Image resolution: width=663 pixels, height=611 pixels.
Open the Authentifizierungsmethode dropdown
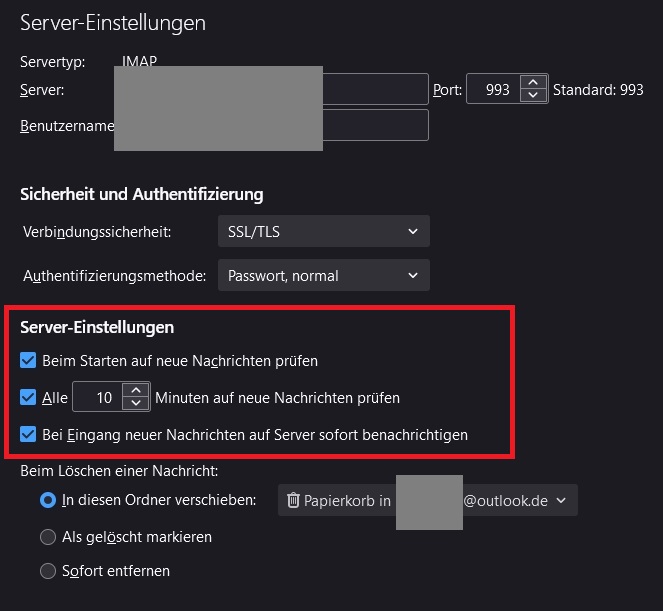tap(323, 275)
